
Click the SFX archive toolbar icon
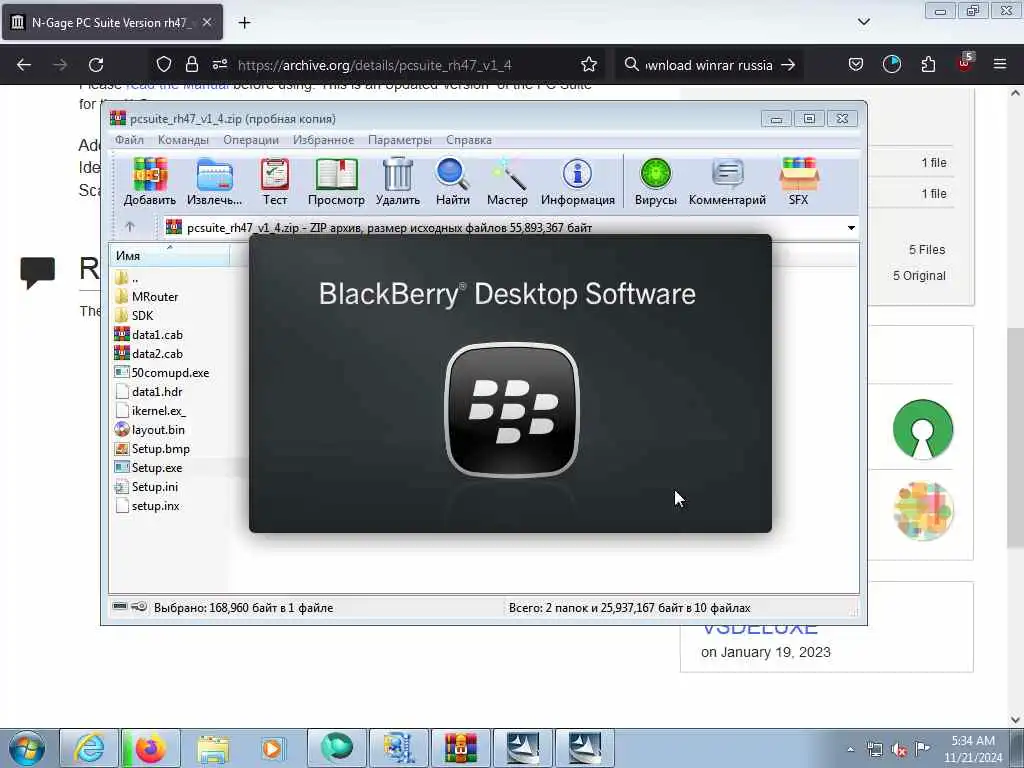tap(799, 182)
